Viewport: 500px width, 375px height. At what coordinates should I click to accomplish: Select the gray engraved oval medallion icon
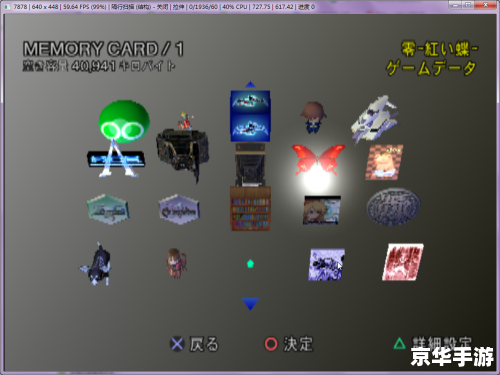(393, 207)
